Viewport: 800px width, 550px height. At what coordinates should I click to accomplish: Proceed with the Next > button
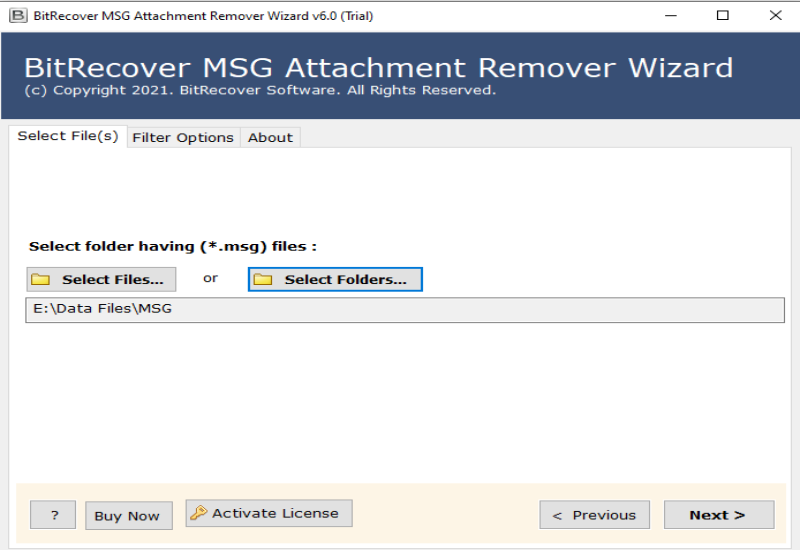[x=719, y=515]
